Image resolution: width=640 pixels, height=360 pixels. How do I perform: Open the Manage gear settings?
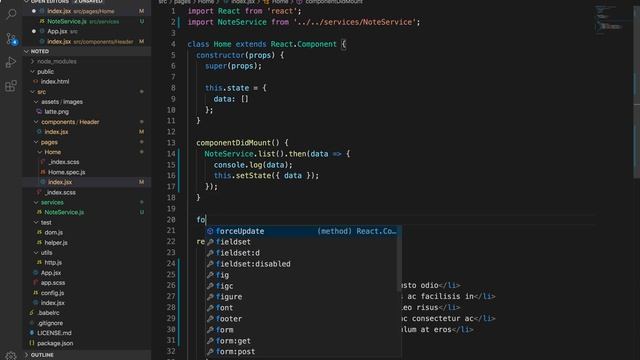pyautogui.click(x=11, y=355)
